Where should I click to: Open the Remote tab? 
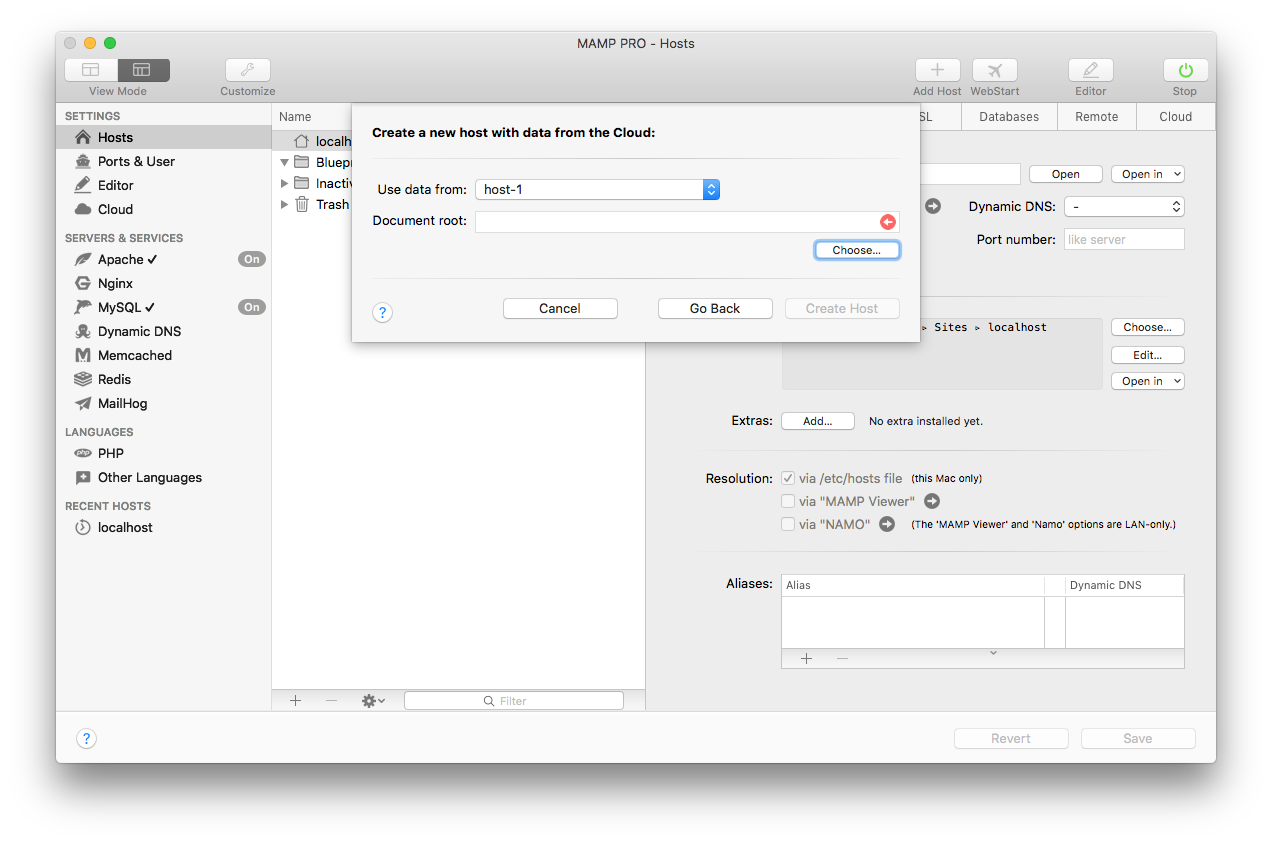tap(1096, 116)
